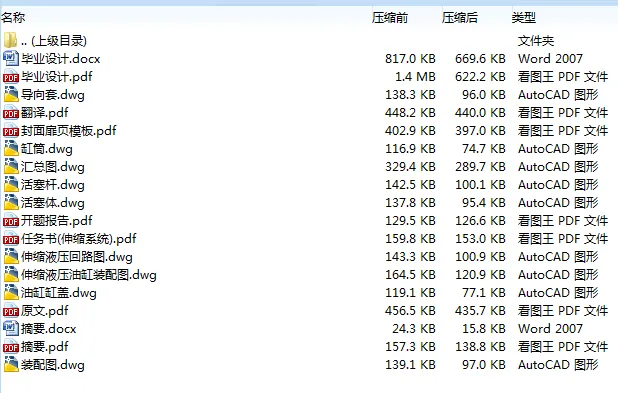Click the PDF icon of 摘要.pdf
The width and height of the screenshot is (618, 393).
point(11,346)
